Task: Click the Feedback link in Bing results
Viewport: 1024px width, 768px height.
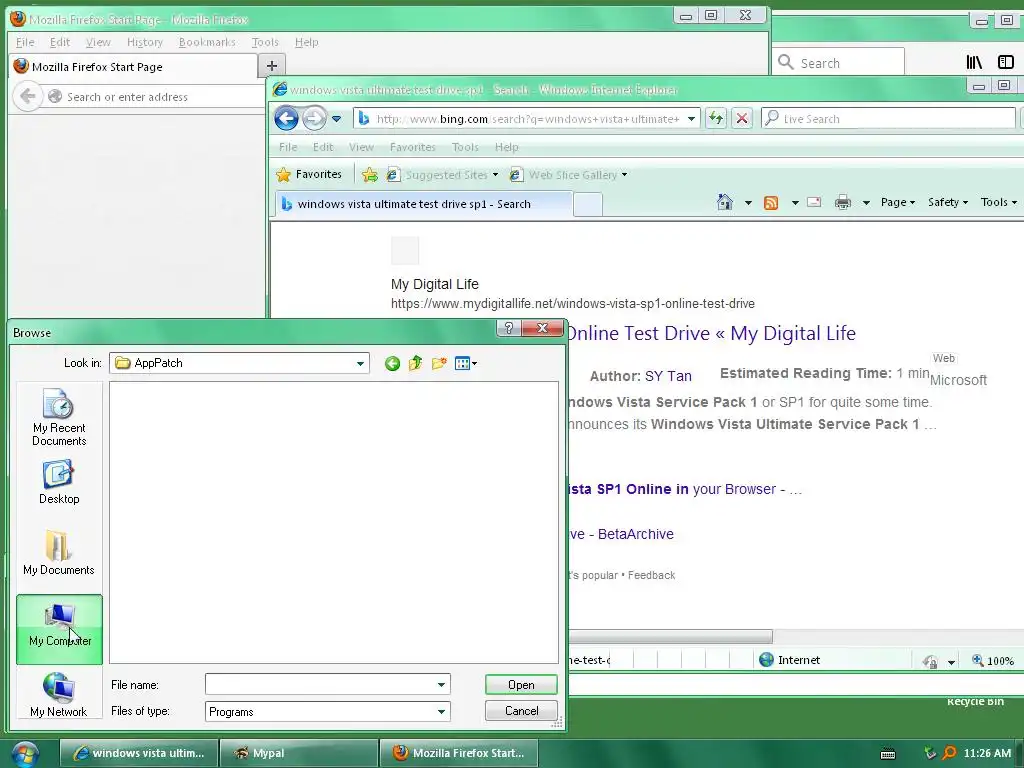Action: pos(652,575)
